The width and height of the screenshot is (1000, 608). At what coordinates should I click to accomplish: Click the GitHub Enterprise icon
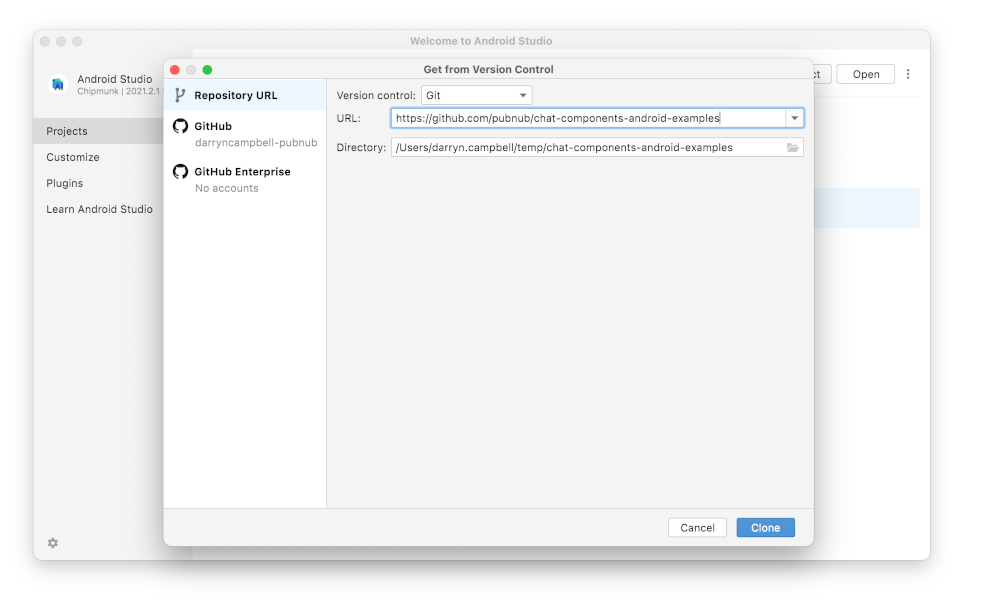[x=181, y=171]
